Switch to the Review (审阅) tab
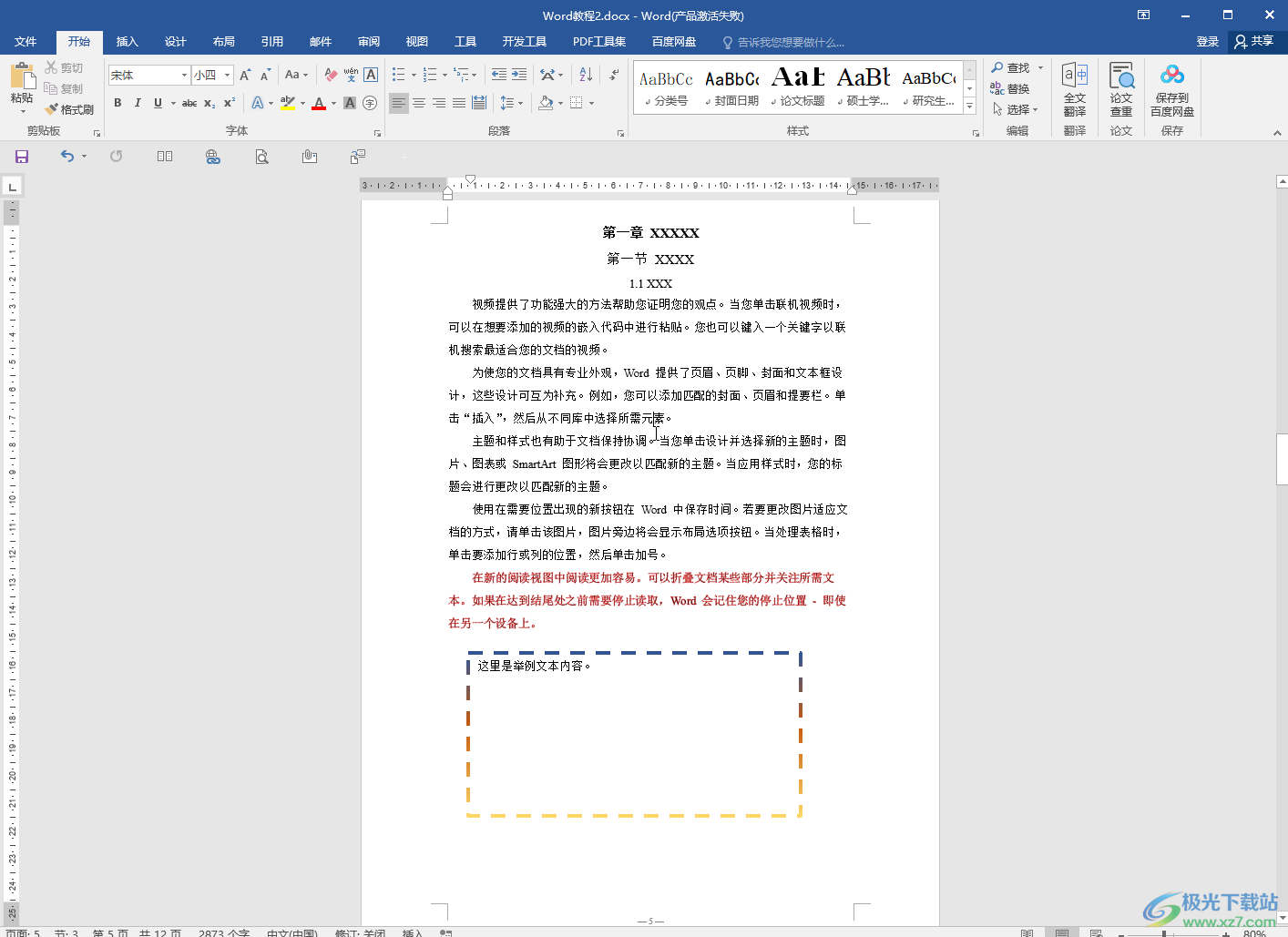 tap(369, 42)
